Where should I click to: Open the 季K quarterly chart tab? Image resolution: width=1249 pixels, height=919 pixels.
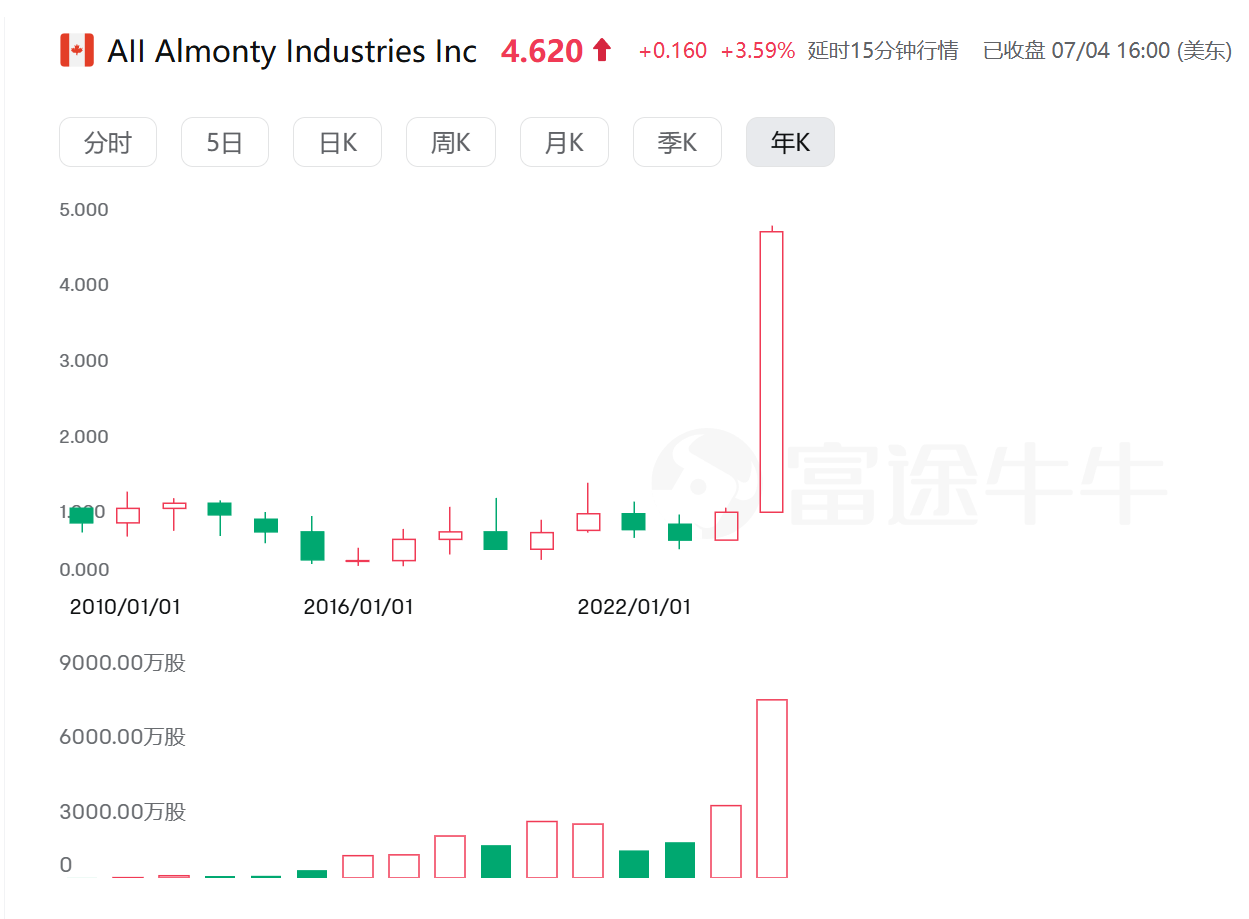pyautogui.click(x=677, y=143)
